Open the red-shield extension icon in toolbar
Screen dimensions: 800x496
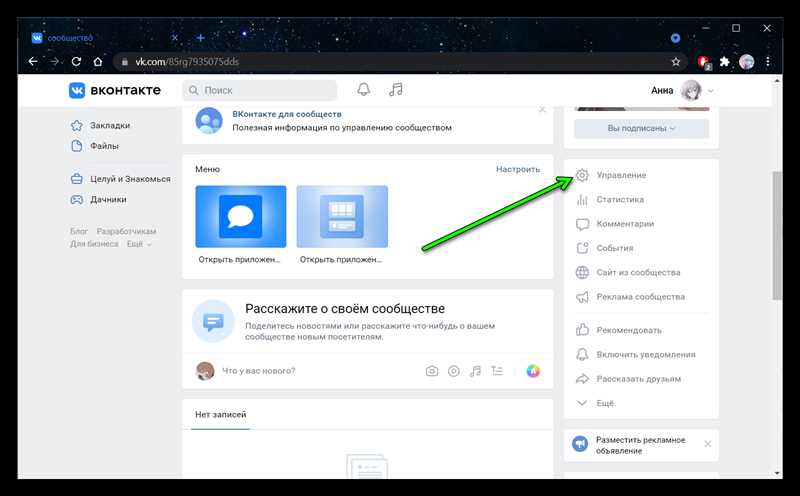[705, 62]
